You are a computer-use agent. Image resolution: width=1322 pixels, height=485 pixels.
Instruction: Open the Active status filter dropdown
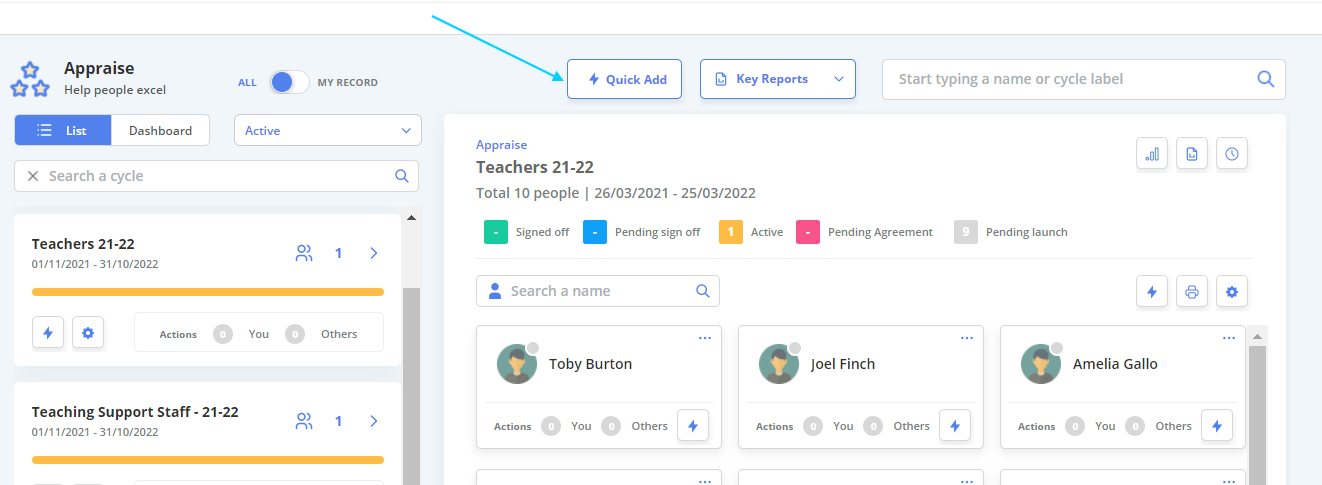(x=328, y=130)
